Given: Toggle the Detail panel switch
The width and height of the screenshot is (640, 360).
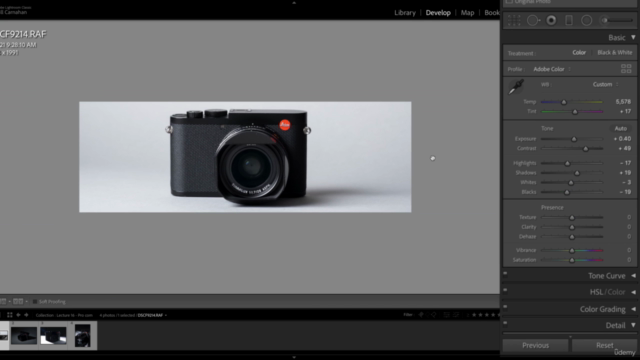Looking at the screenshot, I should coord(505,323).
